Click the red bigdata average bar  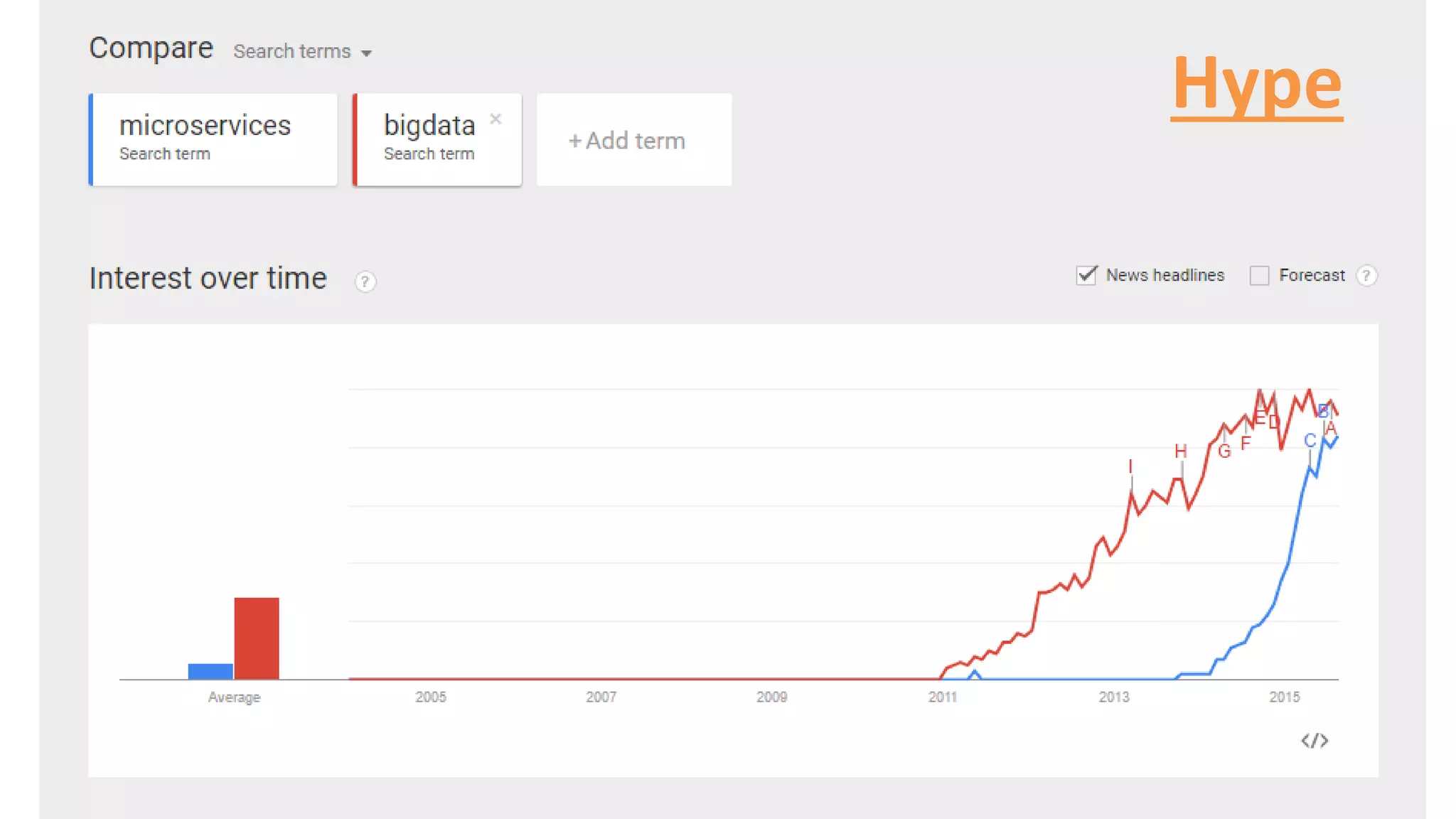257,638
